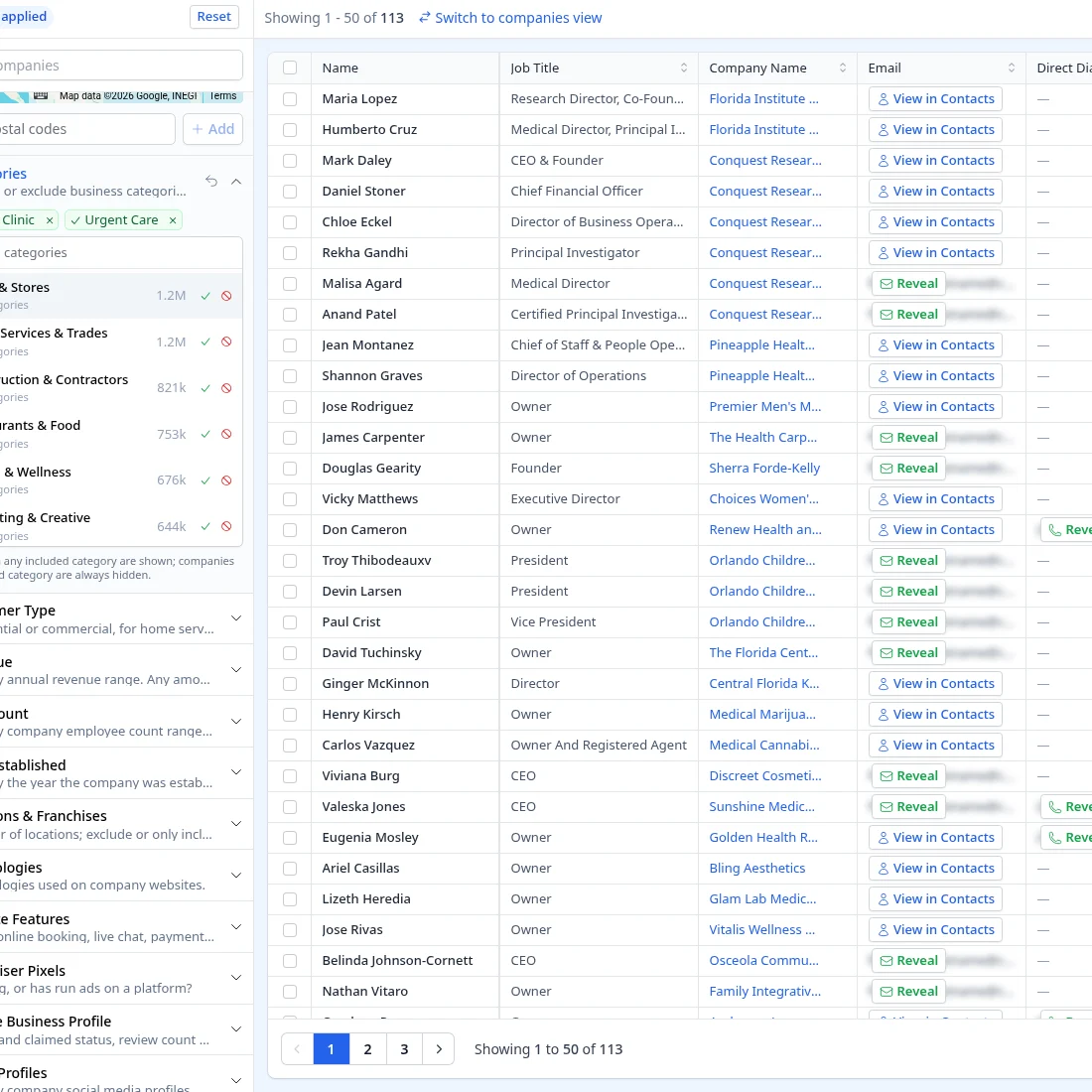
Task: View Humberto Cruz in Contacts
Action: click(x=935, y=130)
